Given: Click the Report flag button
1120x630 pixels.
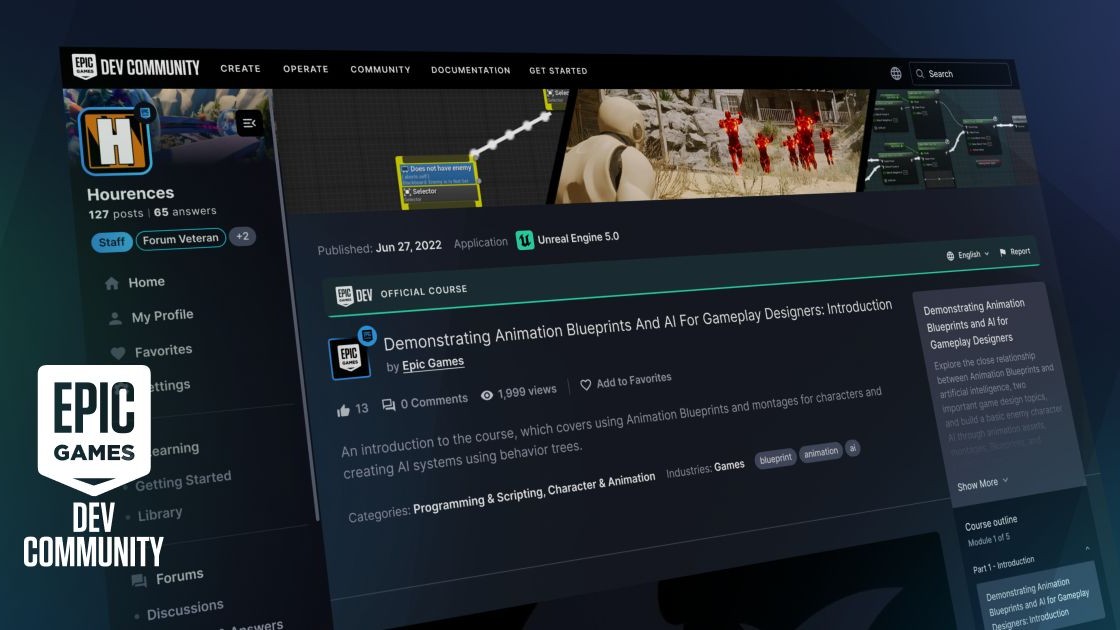Looking at the screenshot, I should click(1014, 251).
